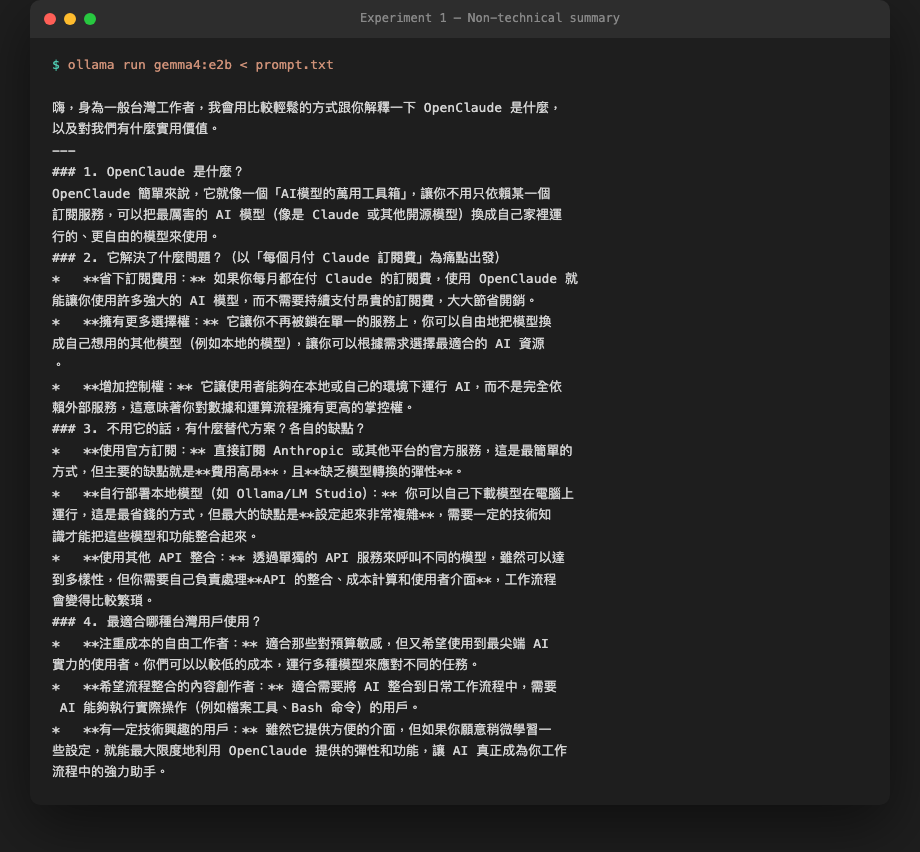Click the bullet '**自行部署本地模型 (如 Ollama/LM Studio)：**'

pyautogui.click(x=240, y=493)
